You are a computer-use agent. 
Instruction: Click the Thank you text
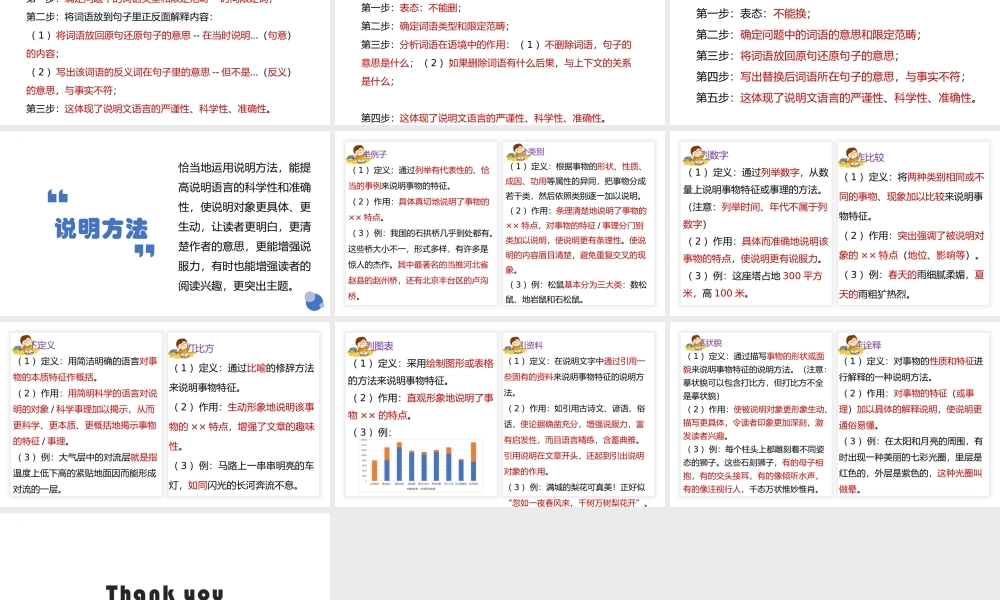pyautogui.click(x=165, y=592)
